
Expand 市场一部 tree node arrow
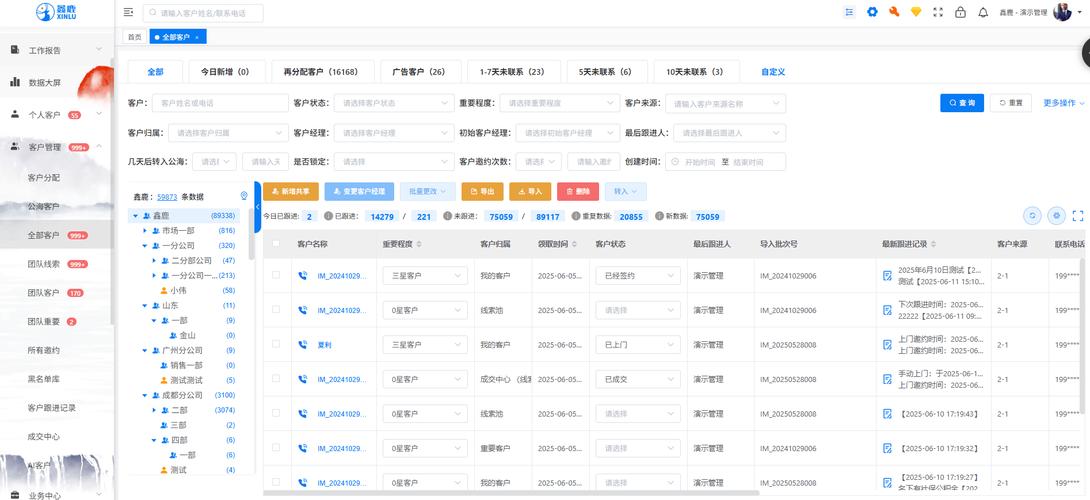[145, 230]
